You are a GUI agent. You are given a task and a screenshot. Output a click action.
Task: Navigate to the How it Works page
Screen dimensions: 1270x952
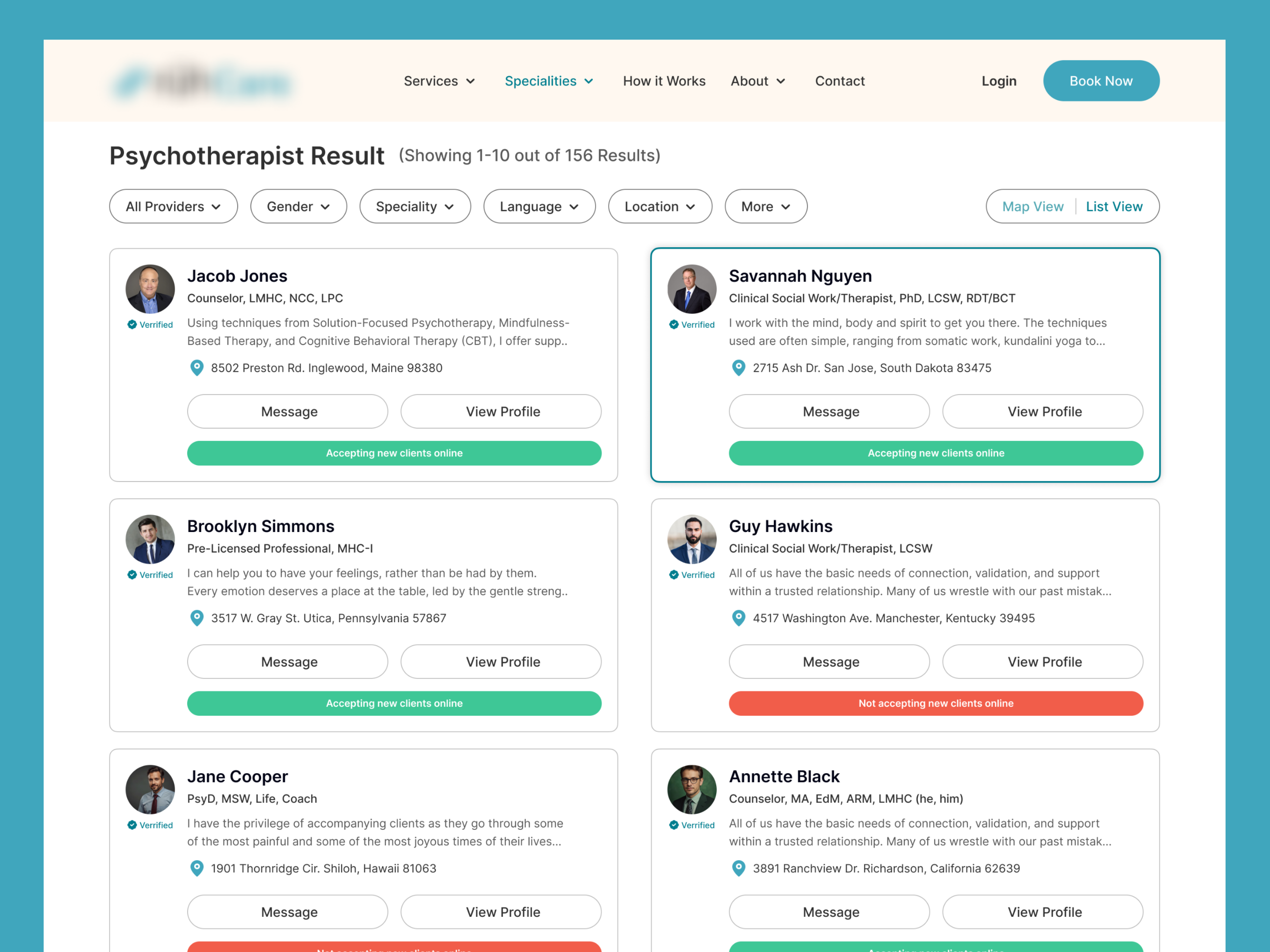tap(664, 80)
